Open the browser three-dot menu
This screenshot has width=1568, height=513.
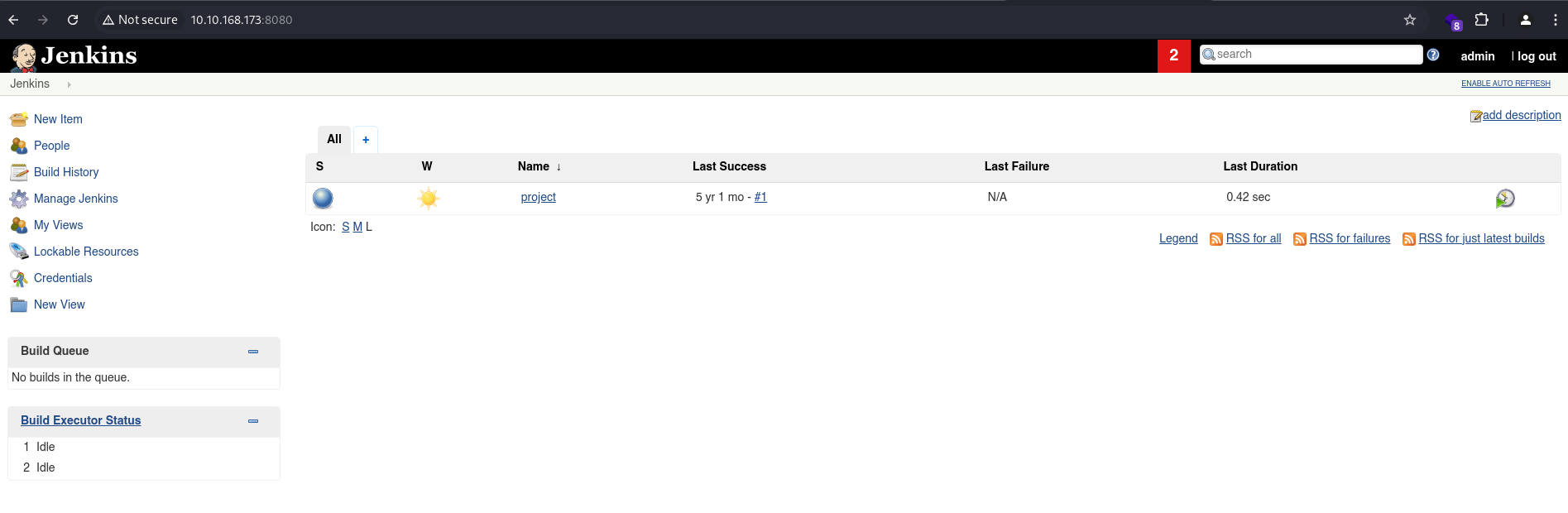tap(1556, 20)
